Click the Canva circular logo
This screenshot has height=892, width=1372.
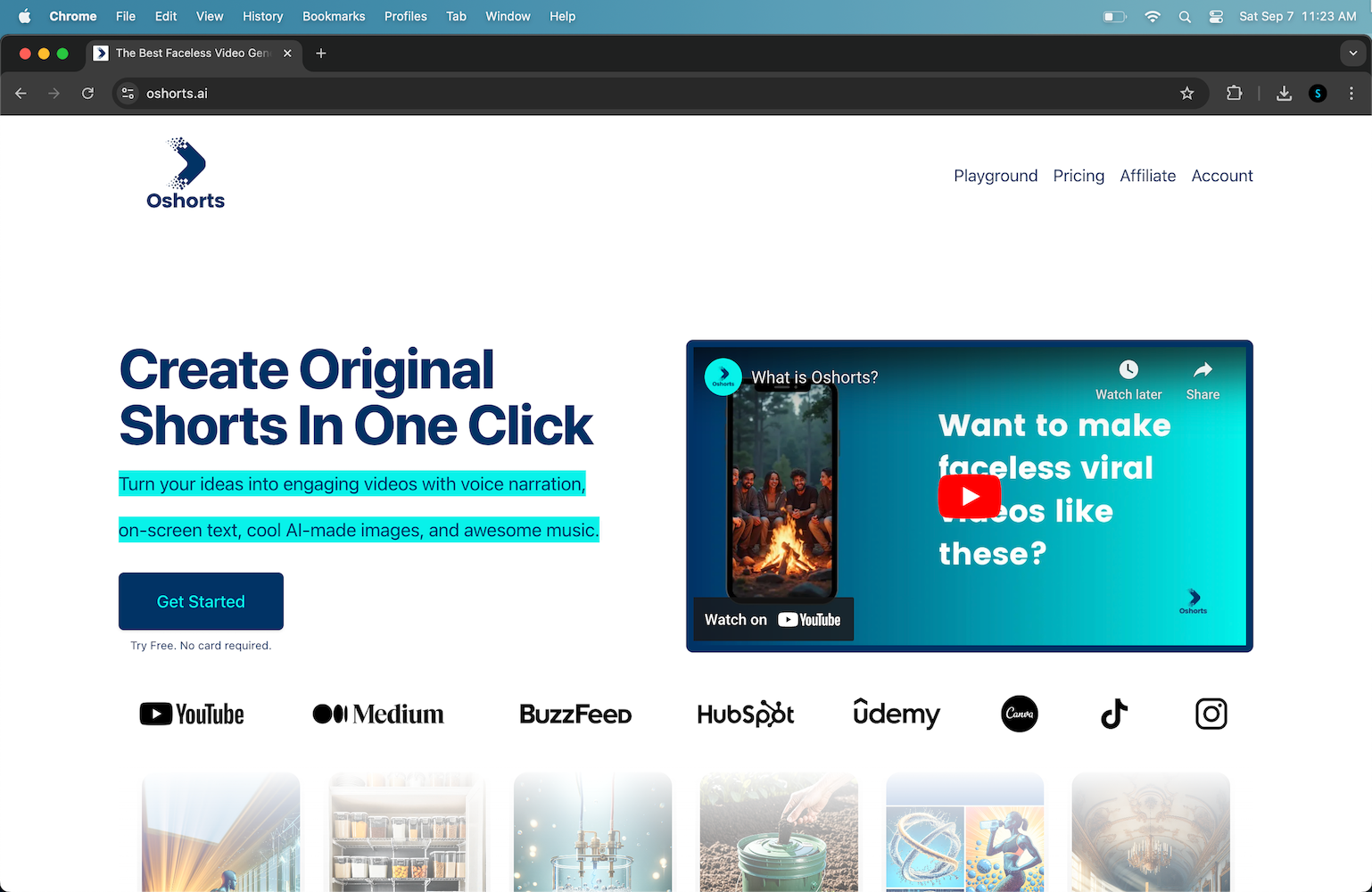click(1020, 714)
